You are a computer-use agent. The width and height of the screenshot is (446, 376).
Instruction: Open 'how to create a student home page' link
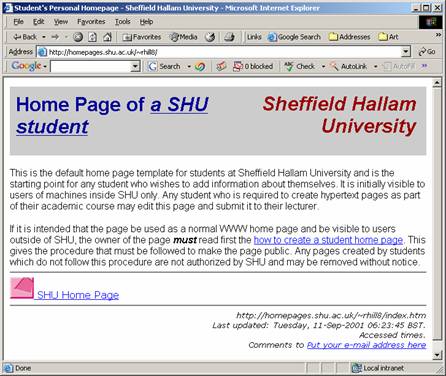tap(328, 240)
